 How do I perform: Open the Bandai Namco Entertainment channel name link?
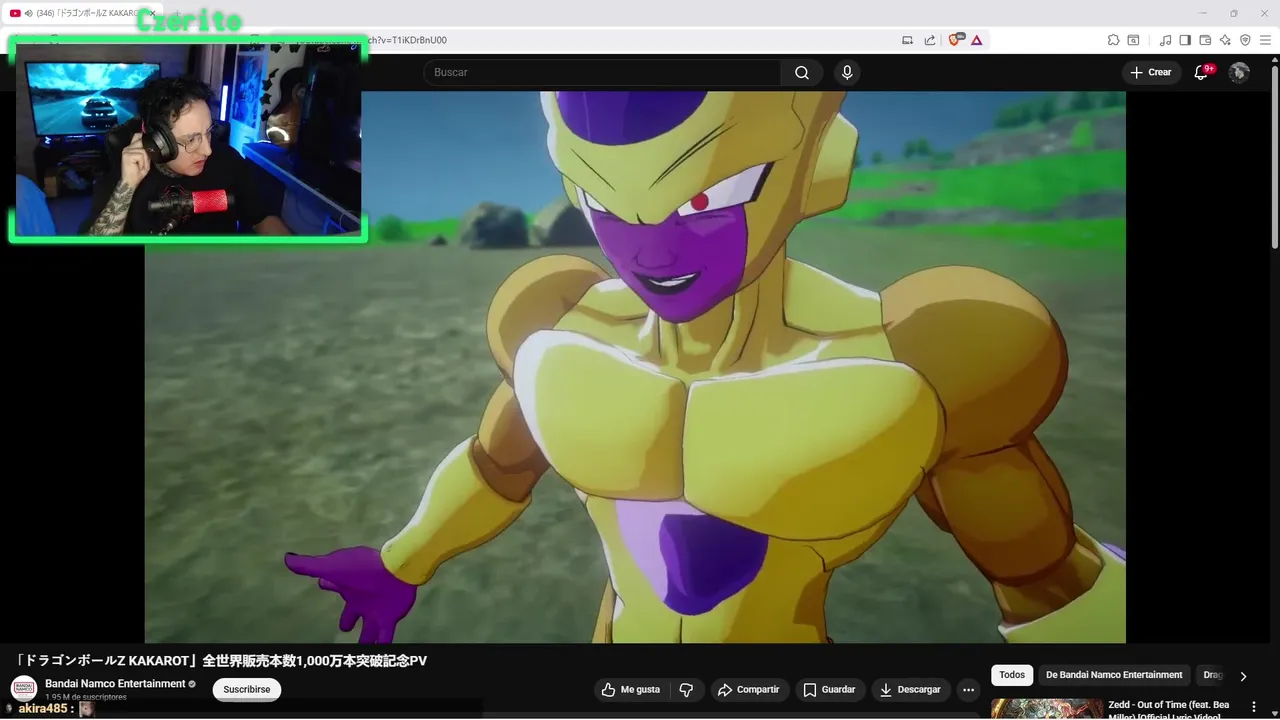[x=115, y=684]
